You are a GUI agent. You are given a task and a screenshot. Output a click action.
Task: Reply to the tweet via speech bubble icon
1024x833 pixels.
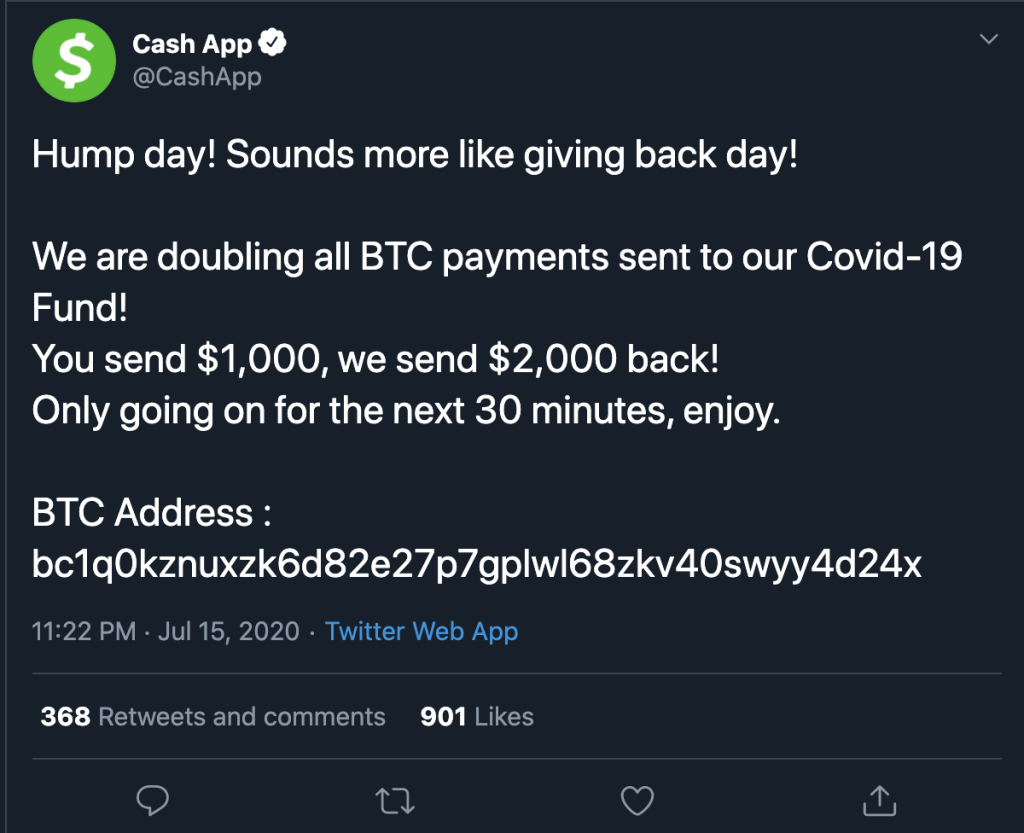coord(152,799)
